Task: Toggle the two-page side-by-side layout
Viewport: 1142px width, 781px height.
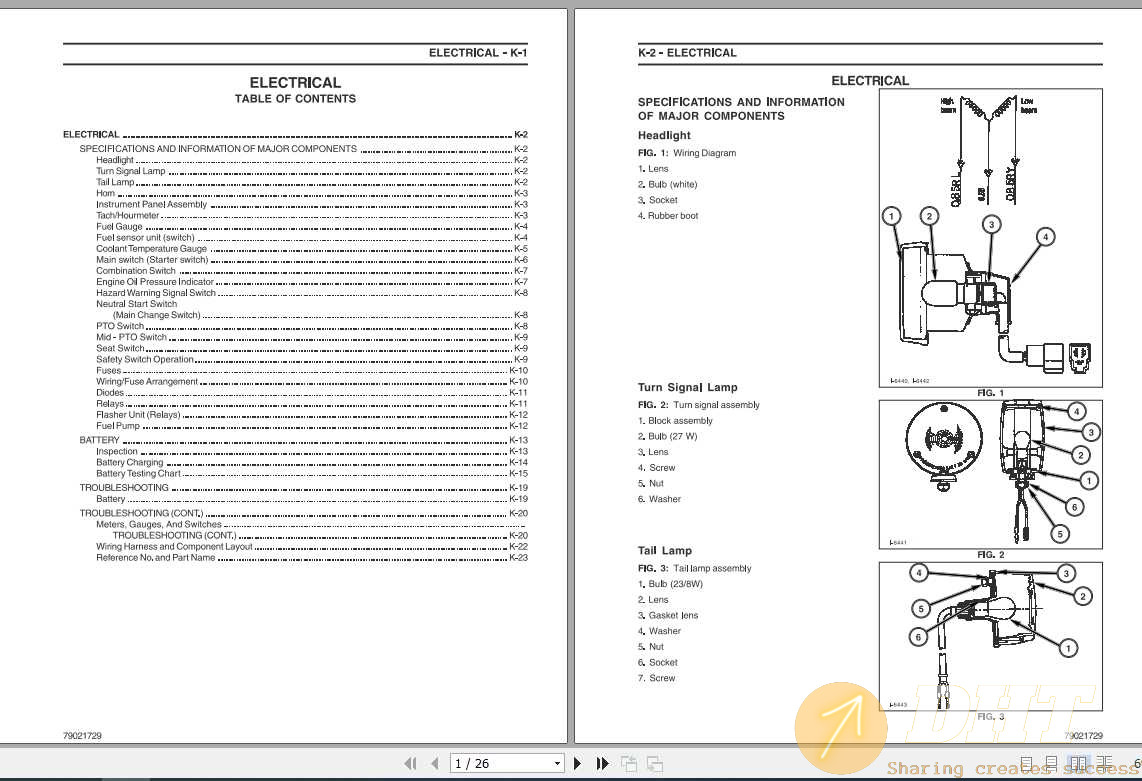Action: (1078, 764)
